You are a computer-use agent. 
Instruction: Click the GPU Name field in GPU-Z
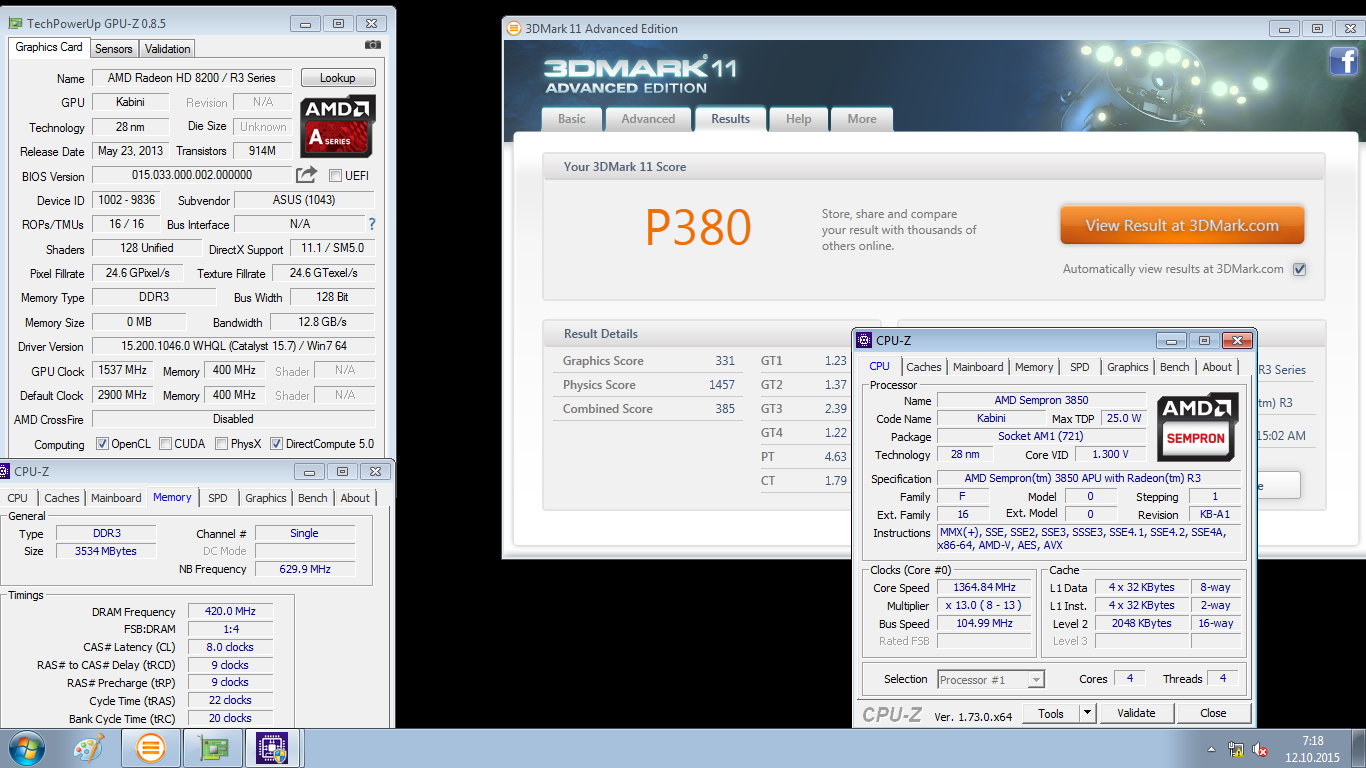(192, 78)
